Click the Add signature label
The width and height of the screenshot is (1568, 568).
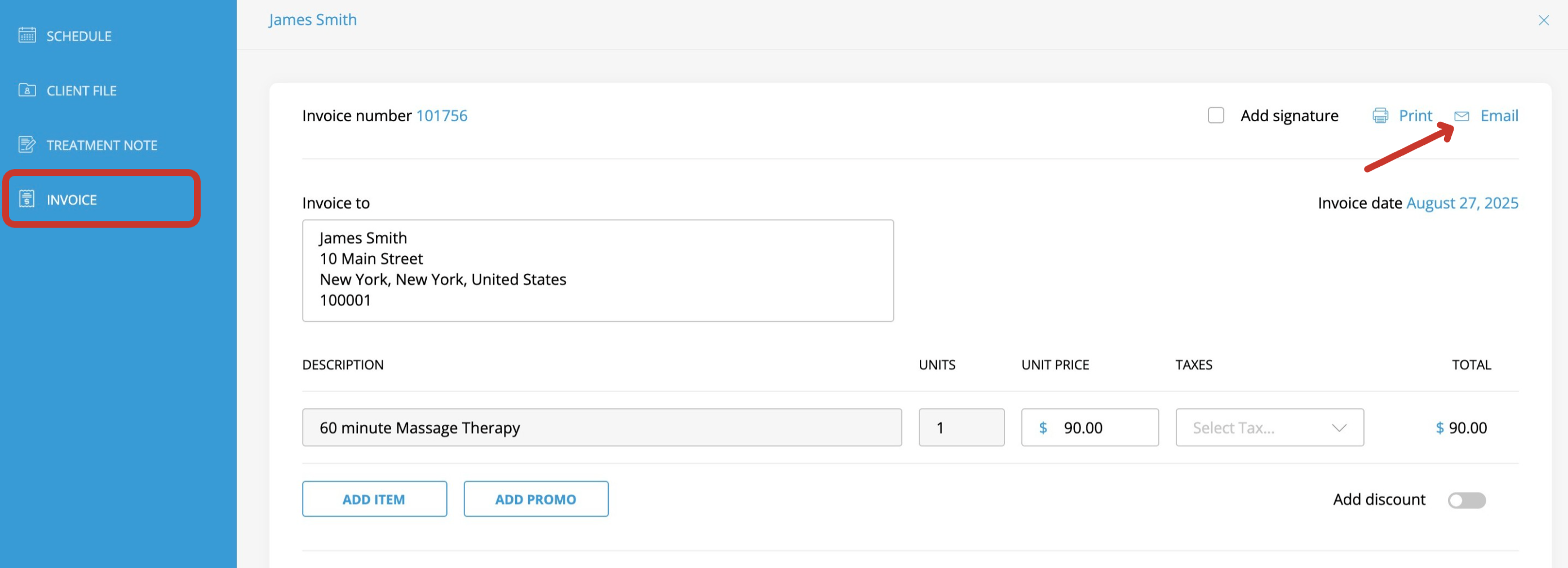1288,116
